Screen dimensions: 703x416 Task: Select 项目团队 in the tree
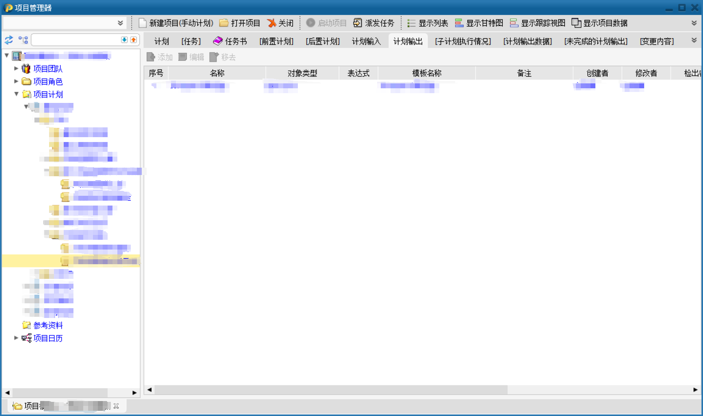tap(48, 69)
